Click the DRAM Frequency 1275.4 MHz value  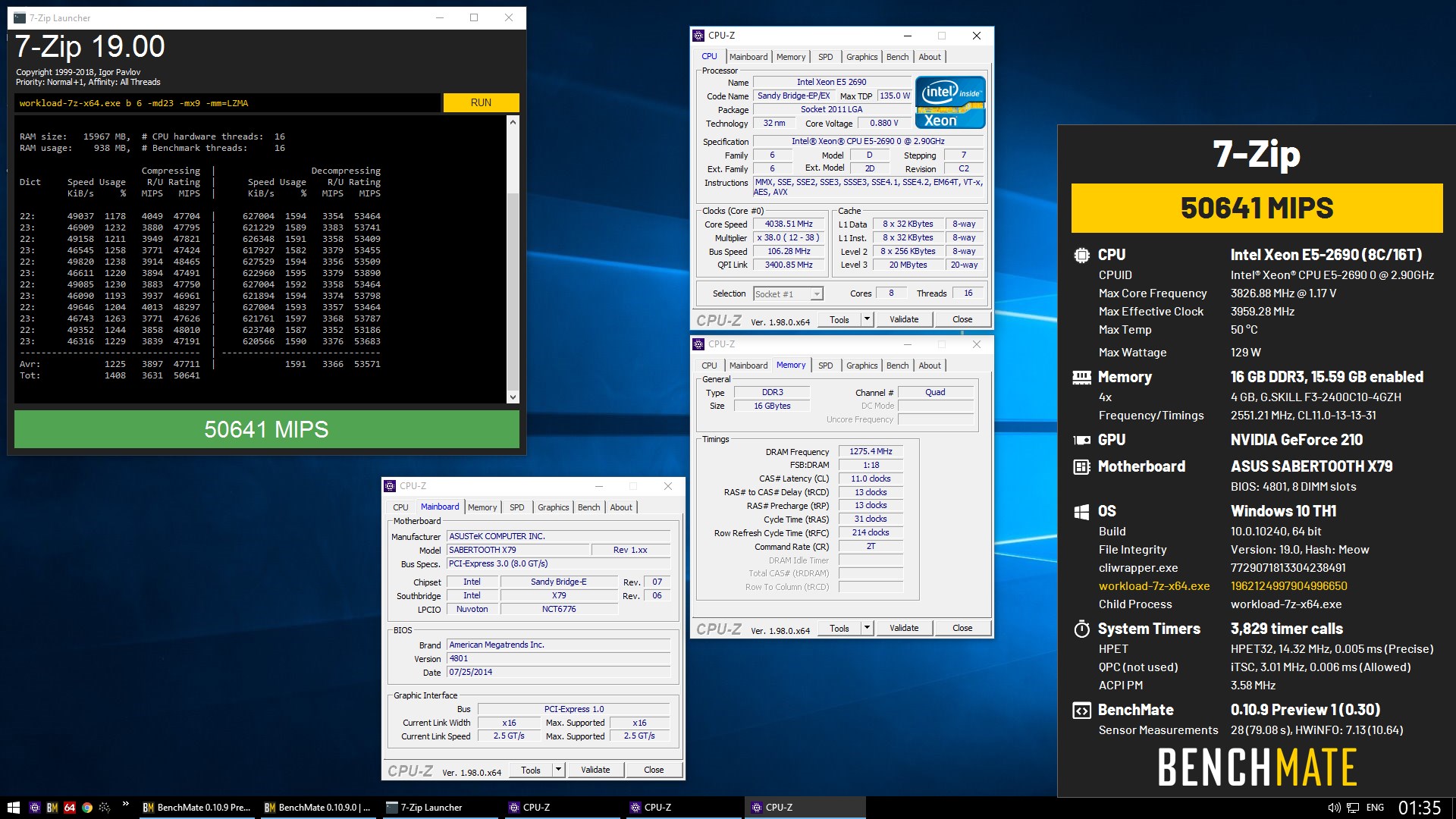tap(871, 451)
